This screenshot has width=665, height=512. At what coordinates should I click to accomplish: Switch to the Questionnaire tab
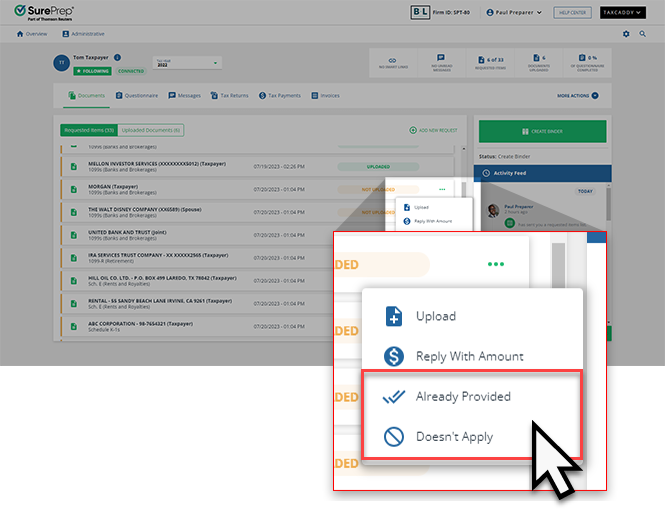point(137,95)
